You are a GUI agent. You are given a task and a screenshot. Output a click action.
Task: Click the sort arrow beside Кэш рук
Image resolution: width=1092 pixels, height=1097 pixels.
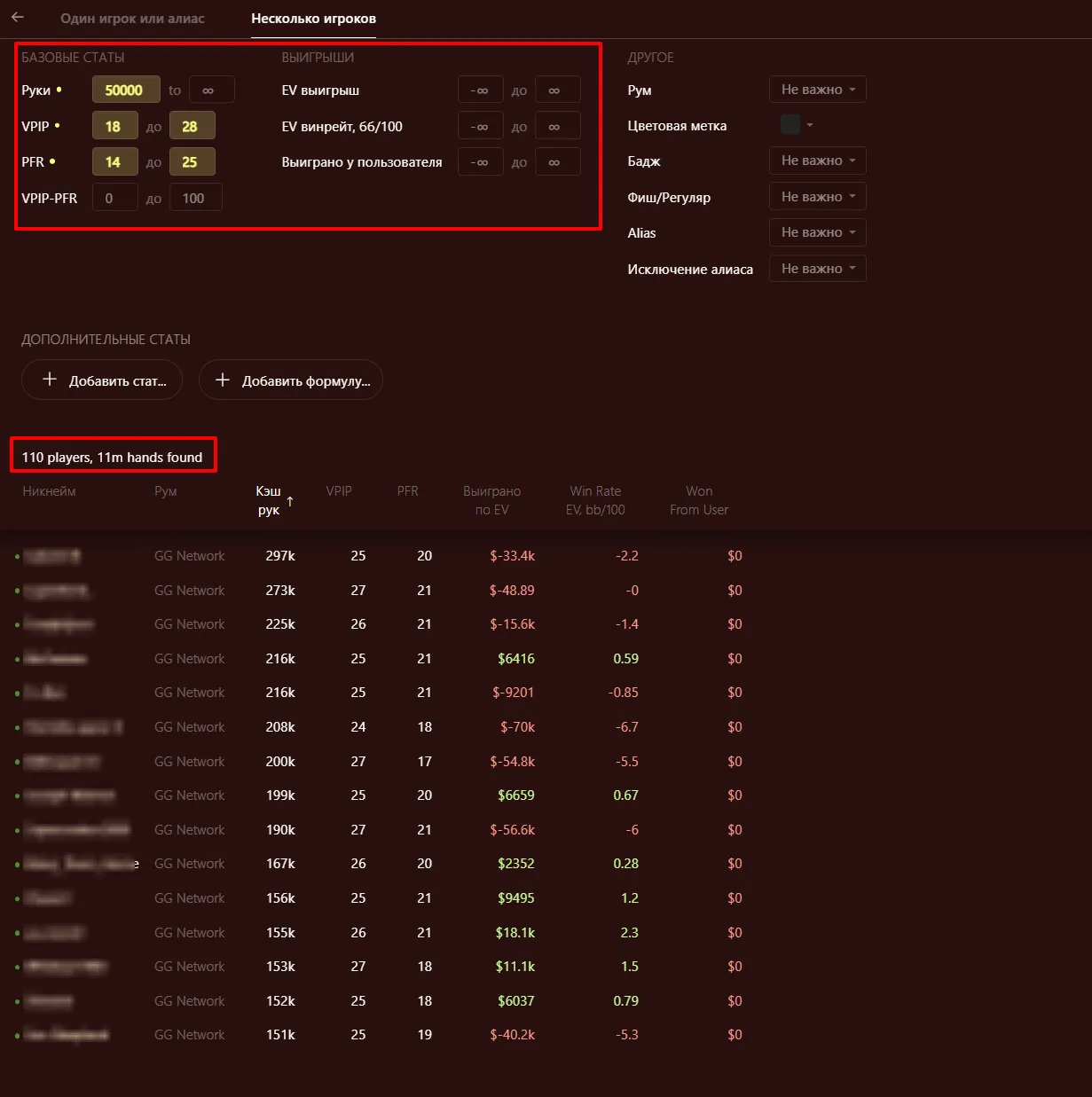290,501
